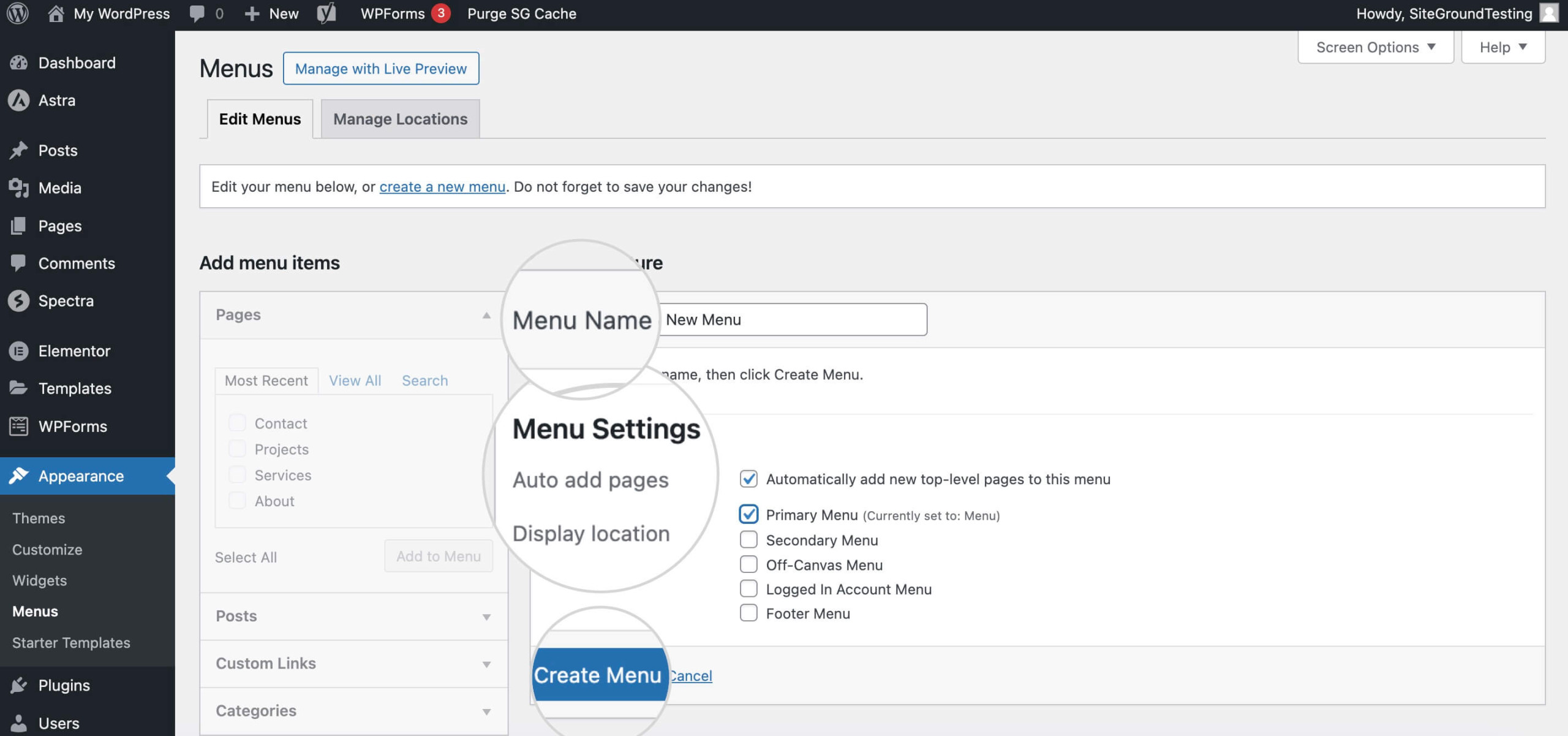
Task: Toggle automatically add new top-level pages
Action: point(748,479)
